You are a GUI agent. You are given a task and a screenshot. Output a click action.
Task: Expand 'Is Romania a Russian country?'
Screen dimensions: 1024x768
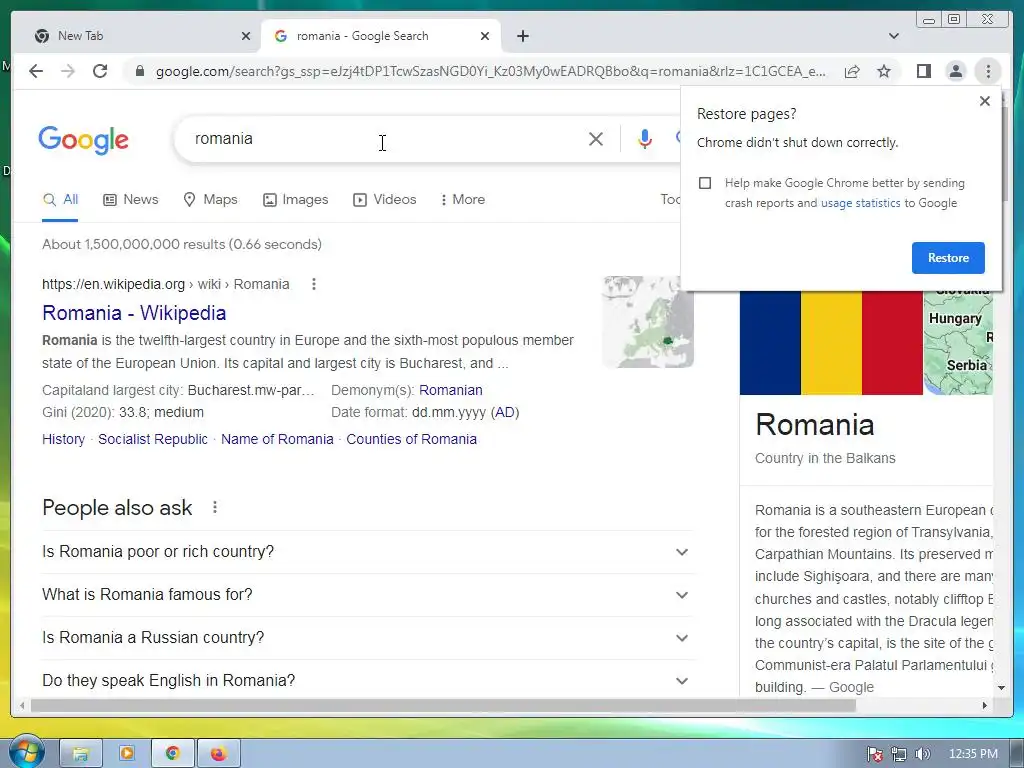368,638
